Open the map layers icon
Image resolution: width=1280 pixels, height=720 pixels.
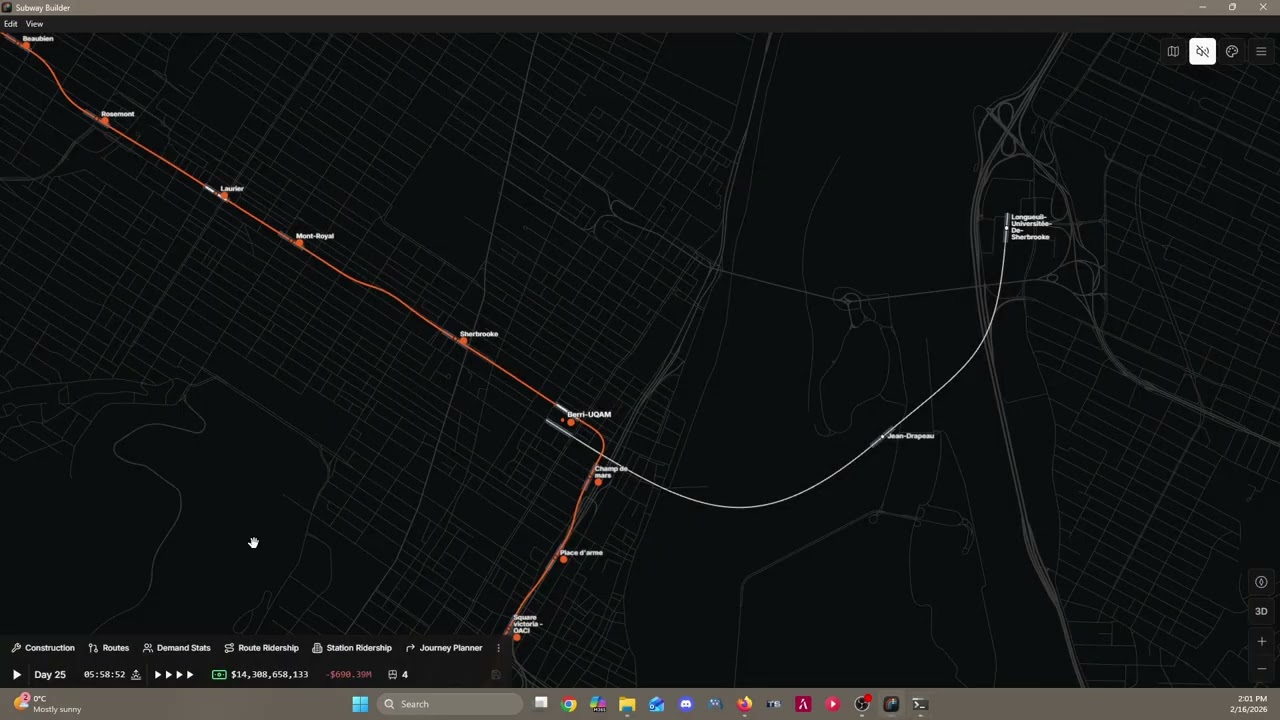click(1173, 52)
